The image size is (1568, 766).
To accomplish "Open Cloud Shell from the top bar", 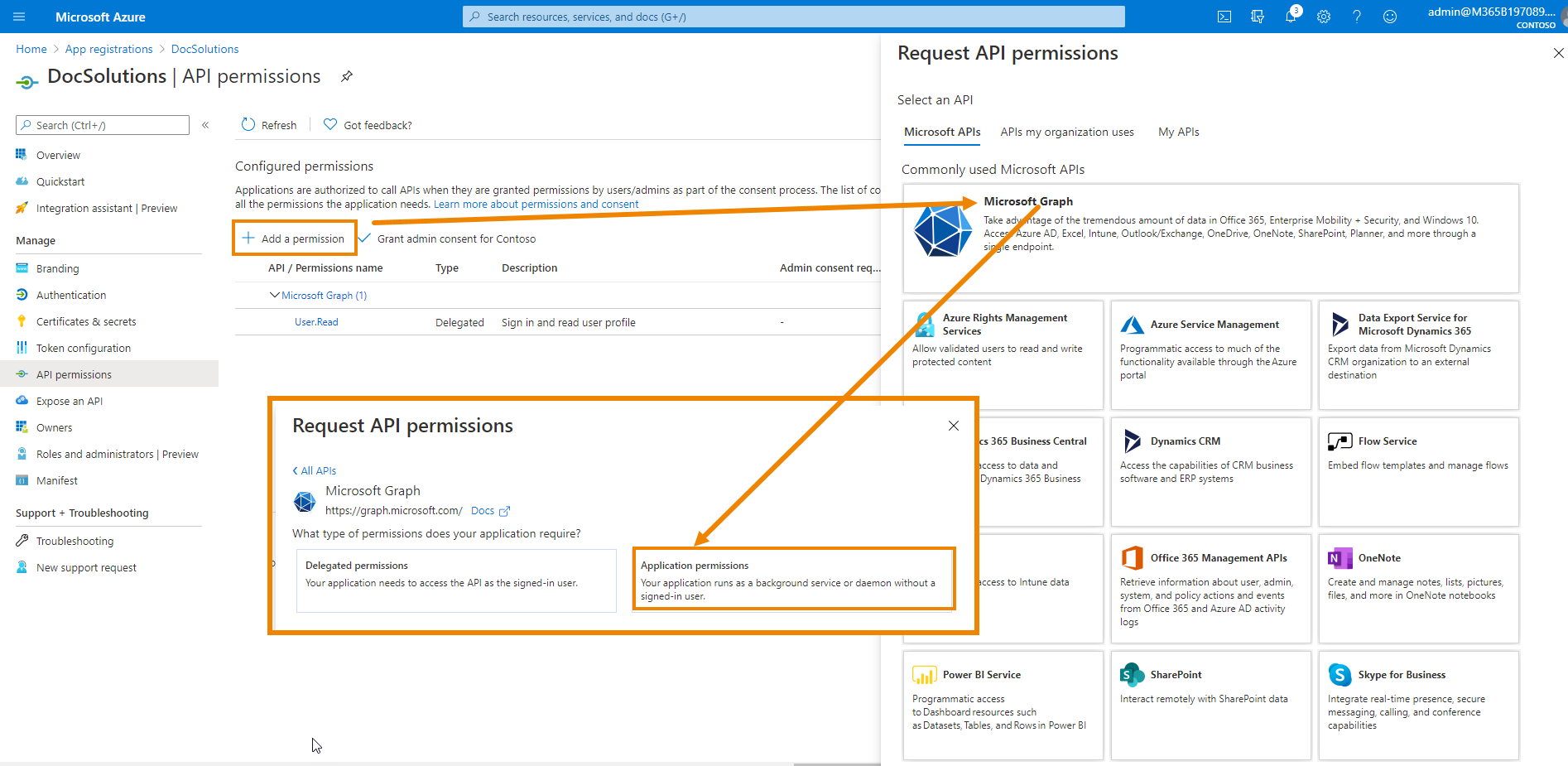I will click(1224, 17).
